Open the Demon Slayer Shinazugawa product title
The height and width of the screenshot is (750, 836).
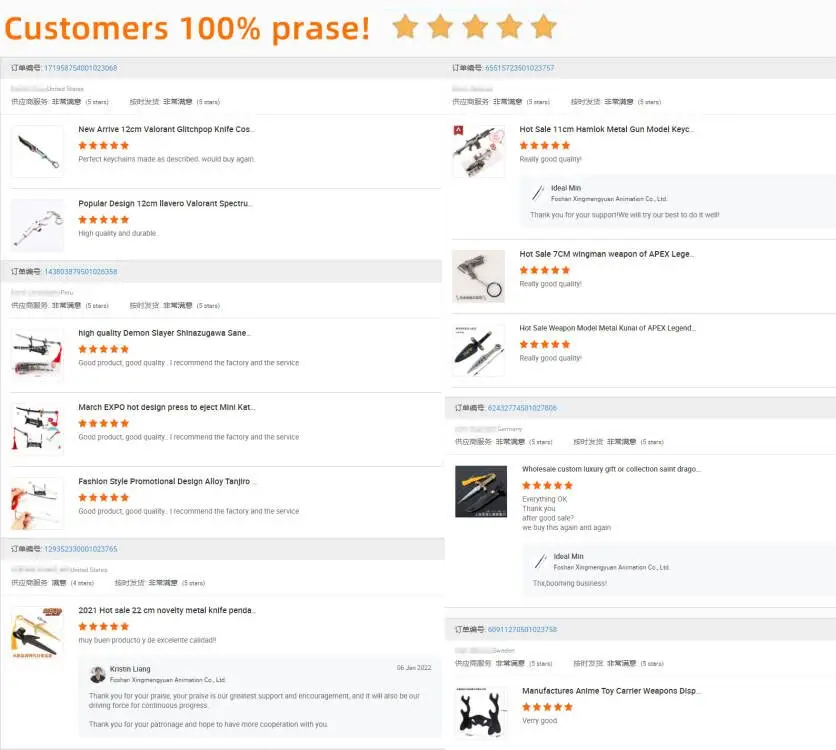165,333
